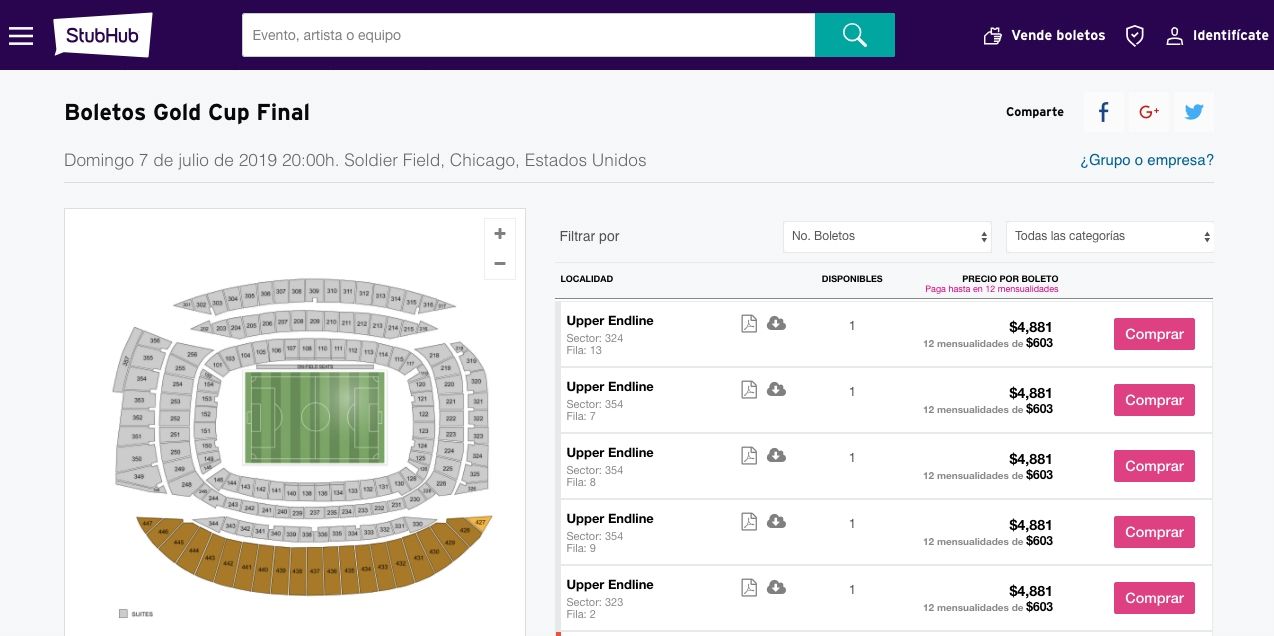Open the No. Boletos dropdown
This screenshot has width=1274, height=636.
(x=886, y=237)
